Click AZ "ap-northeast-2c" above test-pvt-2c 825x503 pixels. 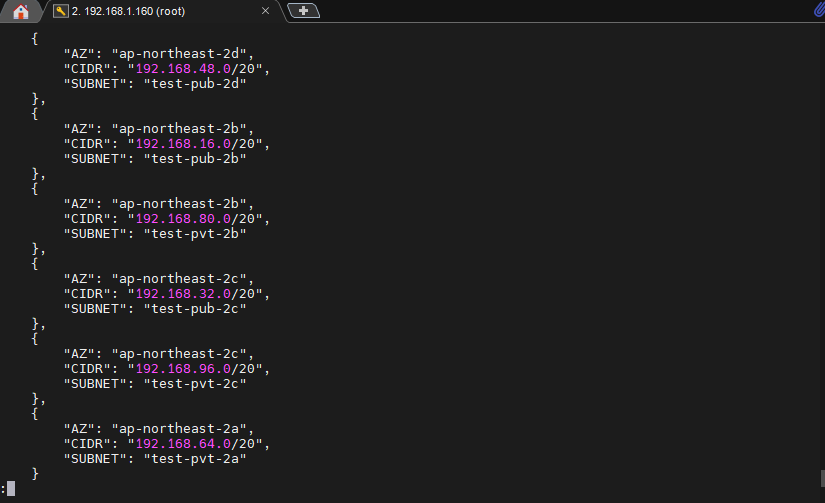coord(179,354)
